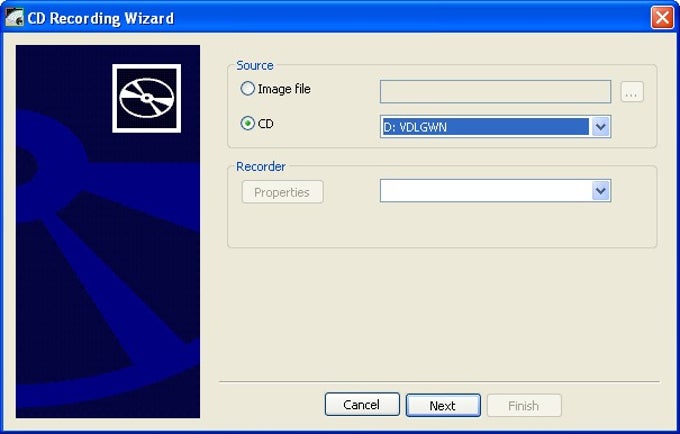Click Next to continue the wizard
Image resolution: width=680 pixels, height=434 pixels.
tap(443, 405)
